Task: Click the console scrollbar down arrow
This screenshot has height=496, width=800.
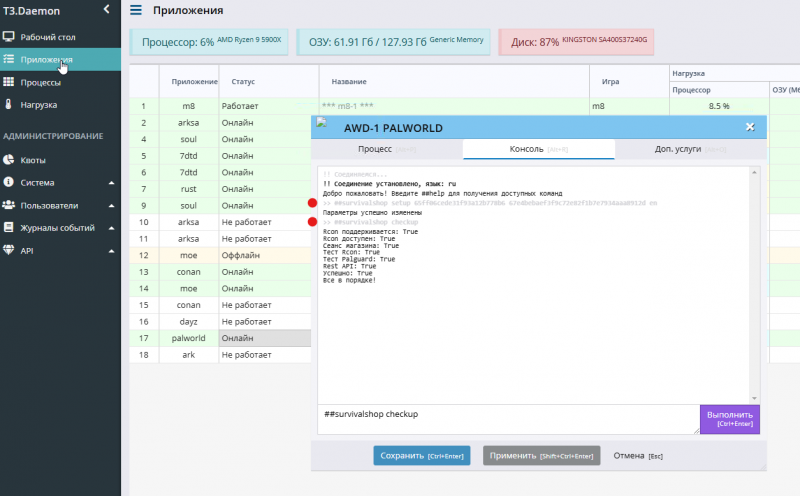Action: pos(754,399)
